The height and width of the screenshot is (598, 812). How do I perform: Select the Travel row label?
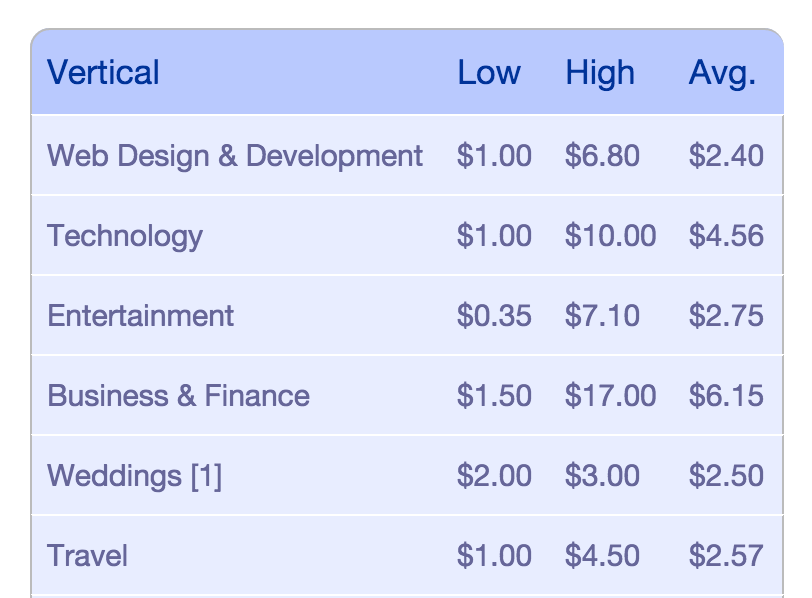(87, 556)
